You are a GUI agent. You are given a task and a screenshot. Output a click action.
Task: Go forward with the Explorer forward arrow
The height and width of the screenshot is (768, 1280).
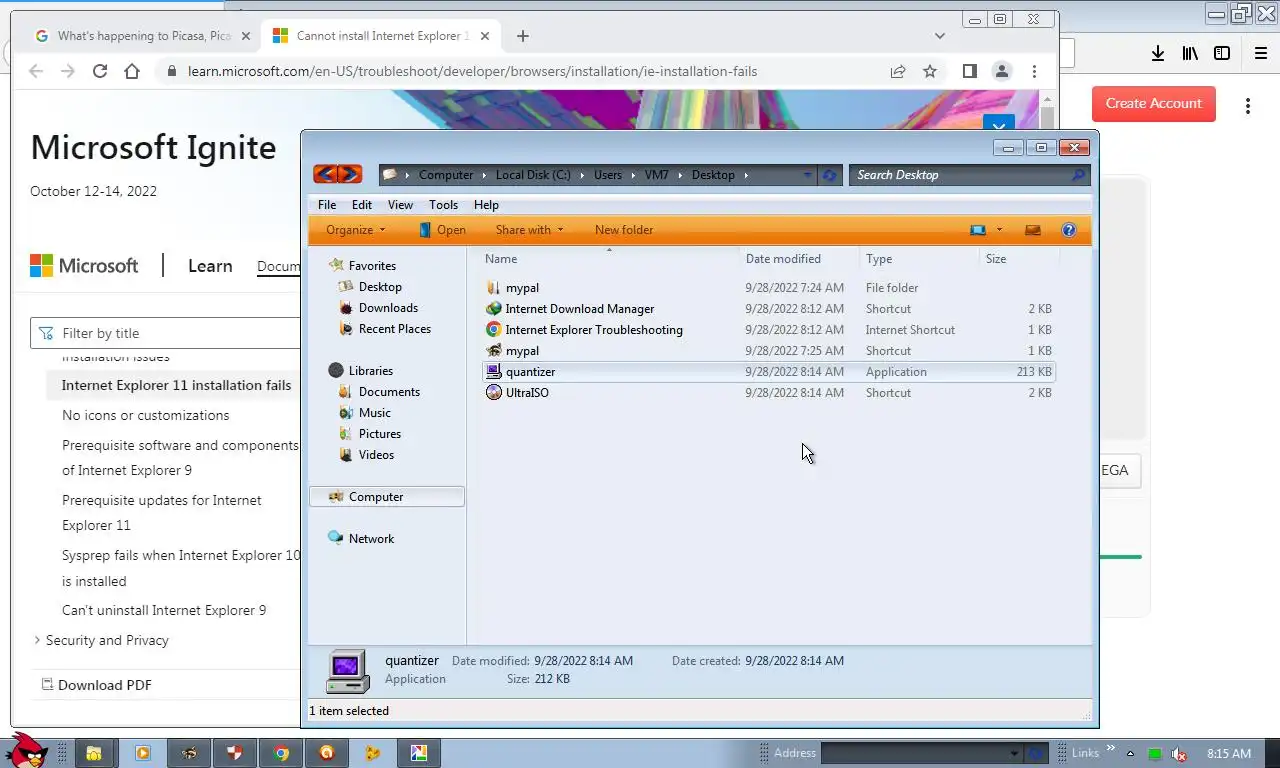click(x=349, y=174)
